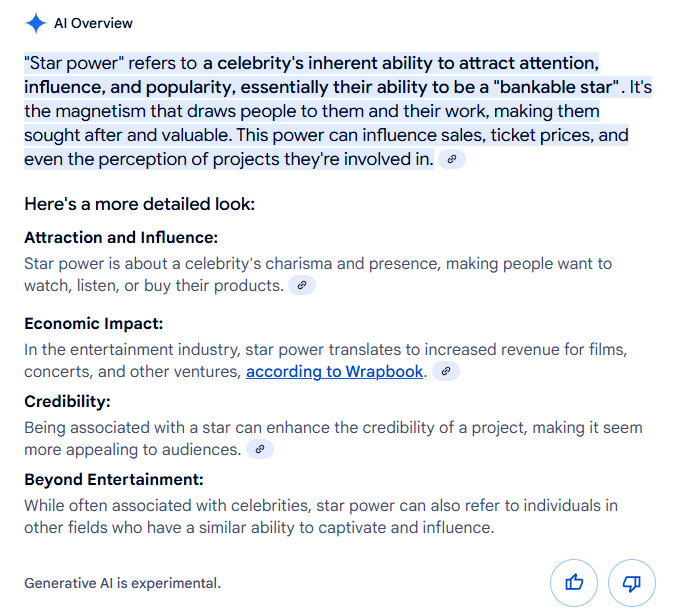Open the source link icon under Credibility
This screenshot has height=616, width=674.
[260, 450]
